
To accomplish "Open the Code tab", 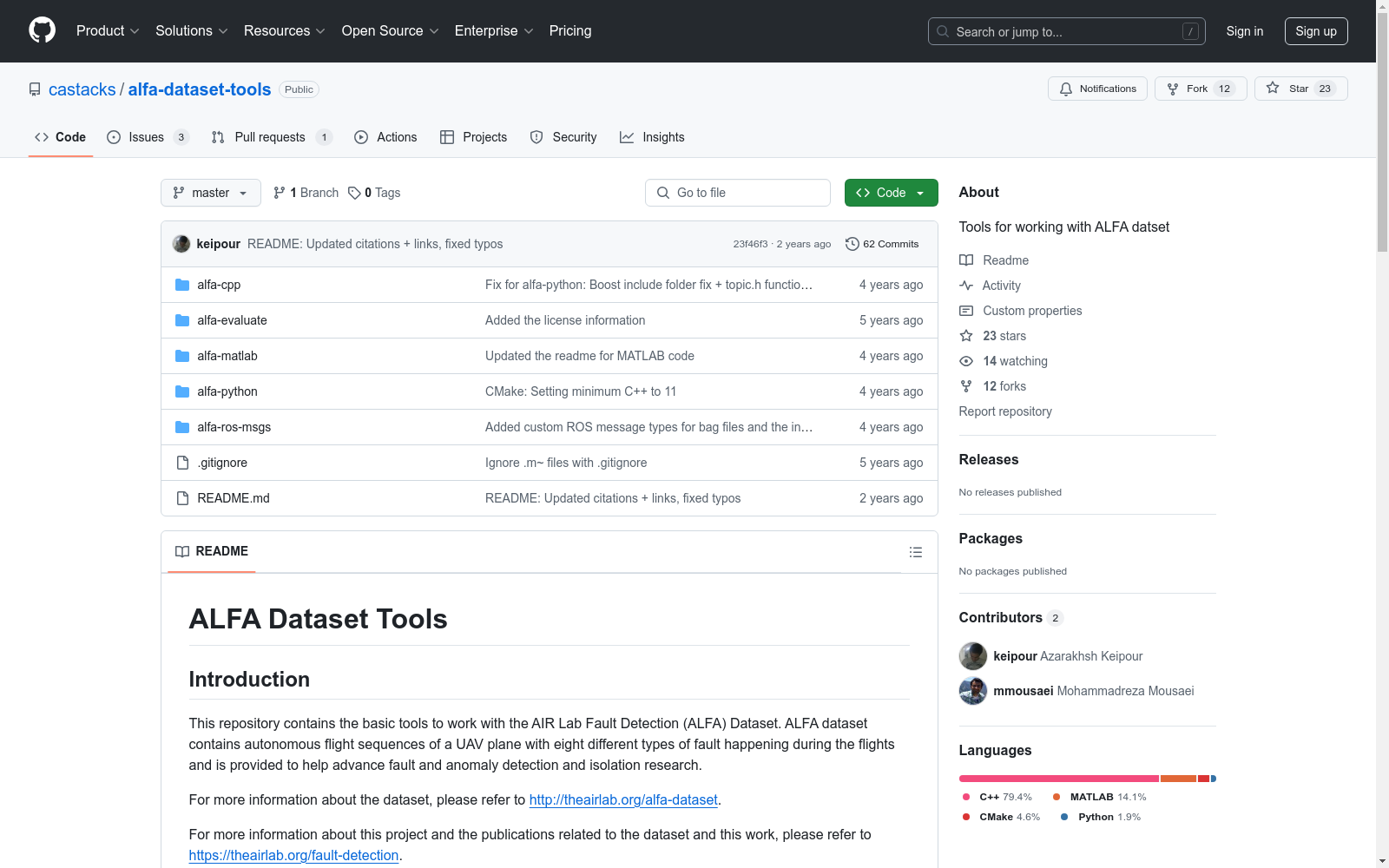I will coord(61,137).
